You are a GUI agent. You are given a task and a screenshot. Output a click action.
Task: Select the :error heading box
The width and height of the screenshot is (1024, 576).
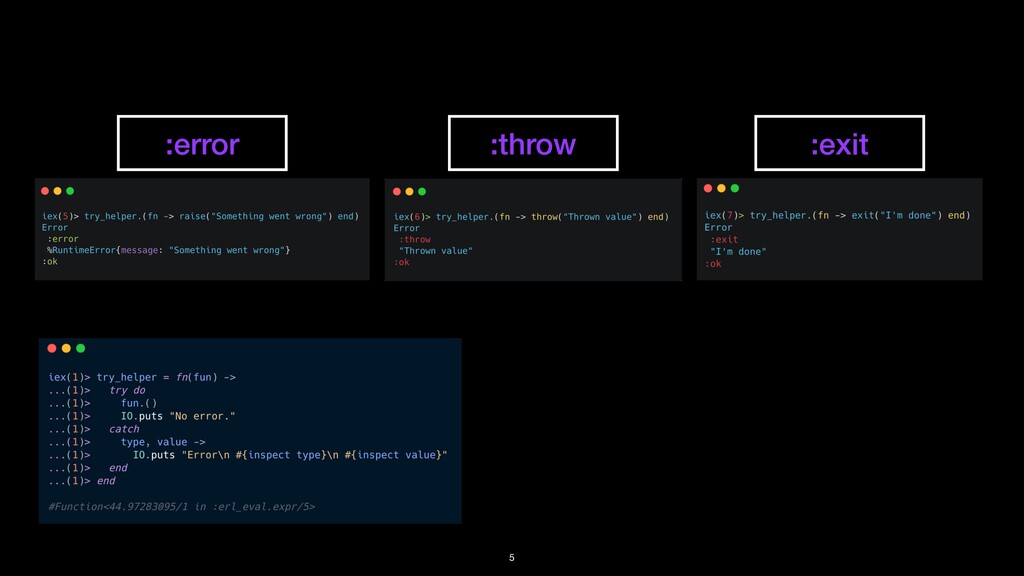202,143
